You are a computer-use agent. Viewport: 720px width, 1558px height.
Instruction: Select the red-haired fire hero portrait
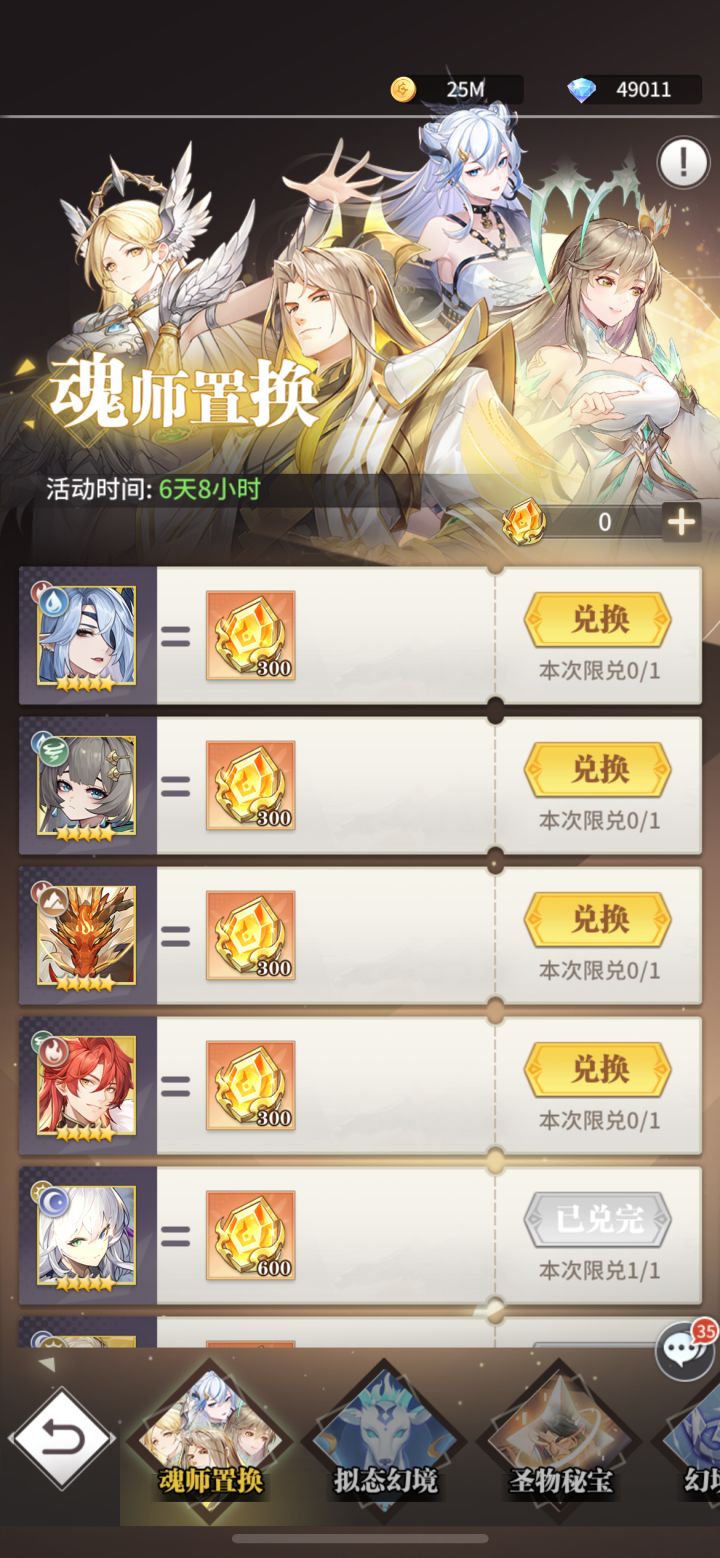[x=87, y=1086]
